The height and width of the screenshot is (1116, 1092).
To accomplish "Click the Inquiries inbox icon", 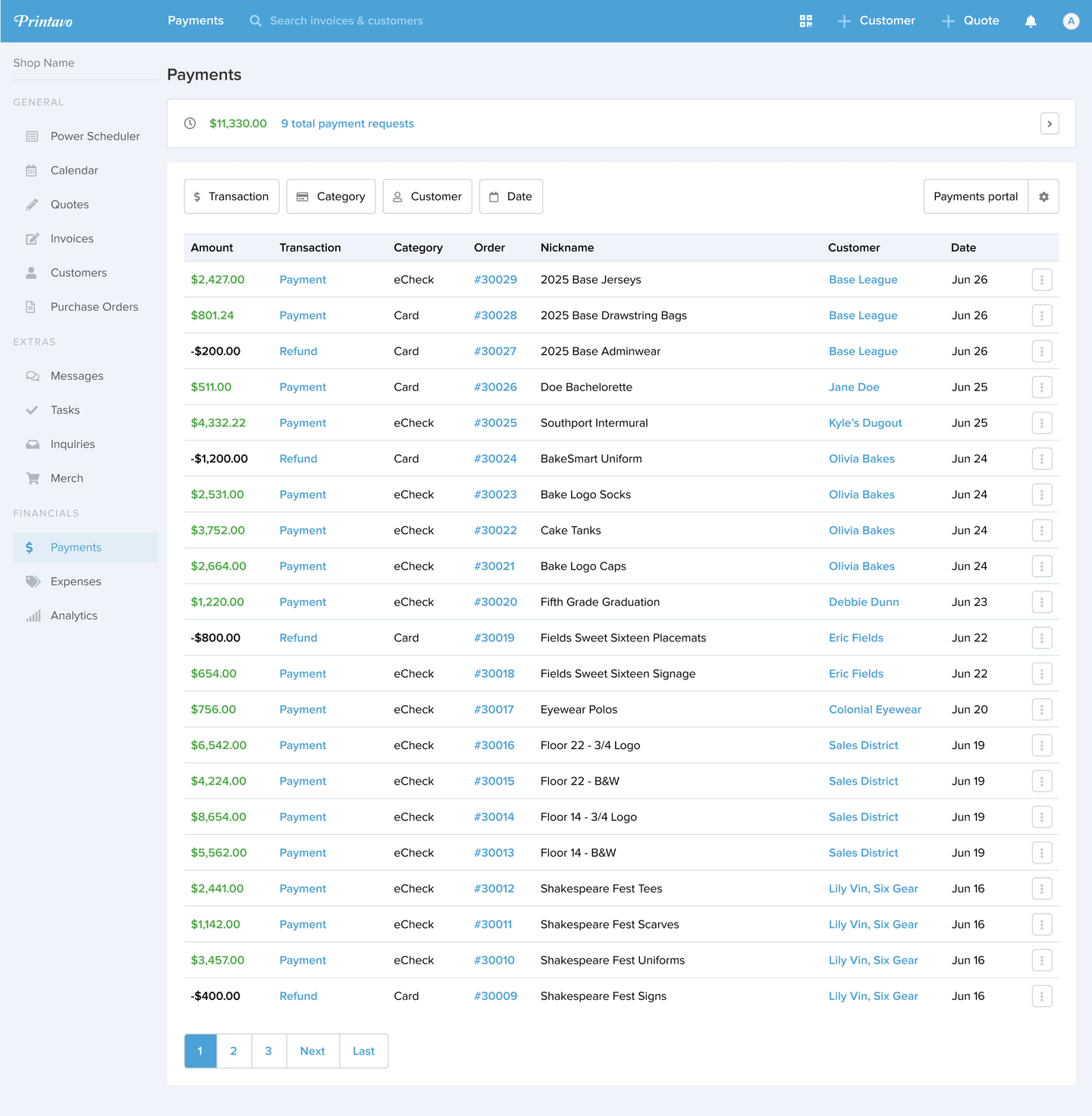I will [x=32, y=444].
